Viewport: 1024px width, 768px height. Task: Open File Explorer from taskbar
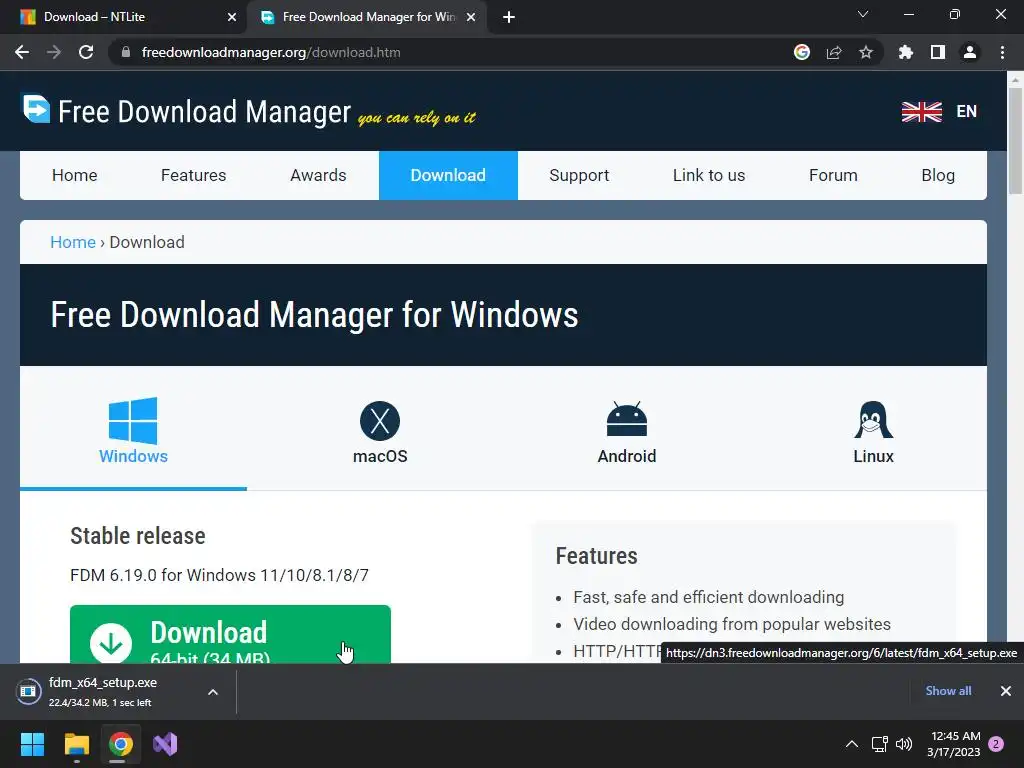click(x=76, y=744)
